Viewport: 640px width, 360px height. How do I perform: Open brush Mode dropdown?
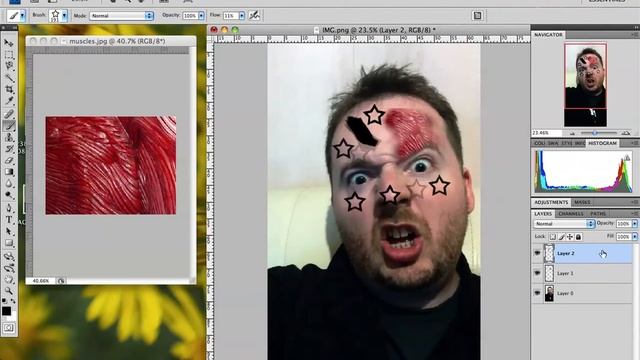121,16
